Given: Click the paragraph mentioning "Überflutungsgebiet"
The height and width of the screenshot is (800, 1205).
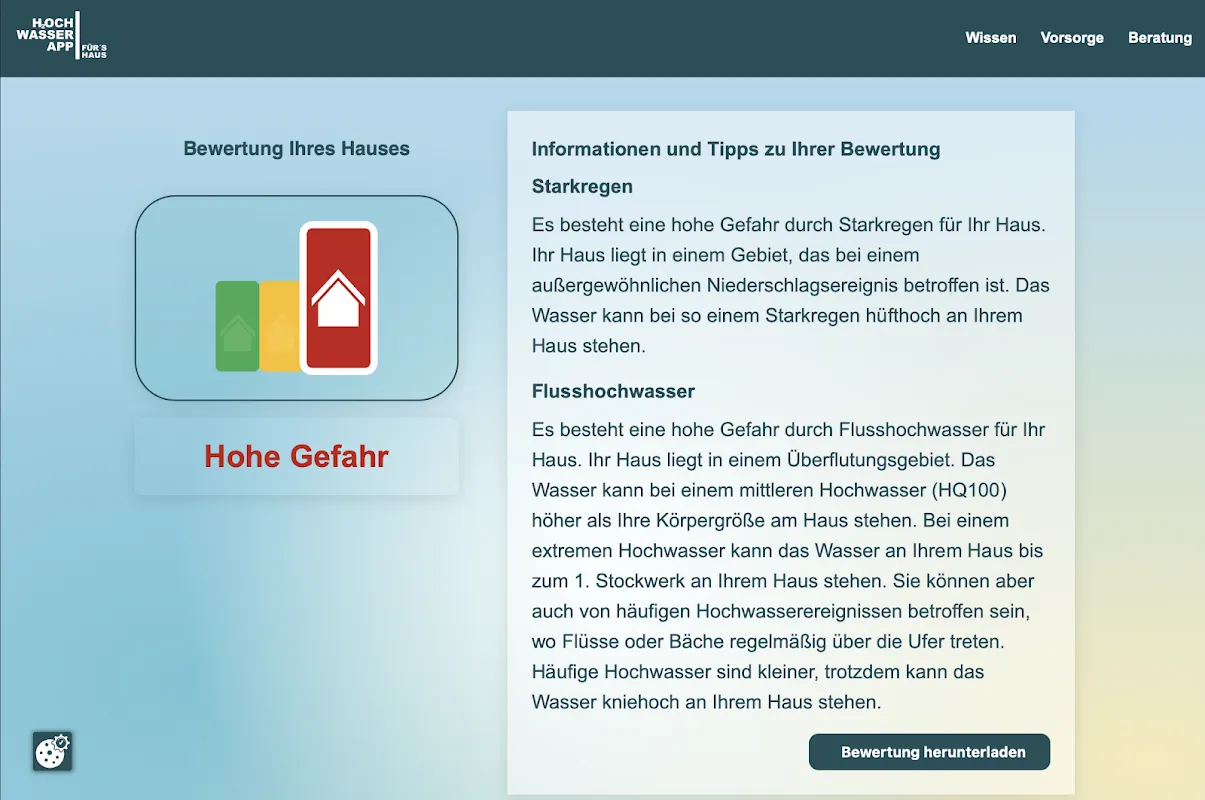Looking at the screenshot, I should point(789,566).
